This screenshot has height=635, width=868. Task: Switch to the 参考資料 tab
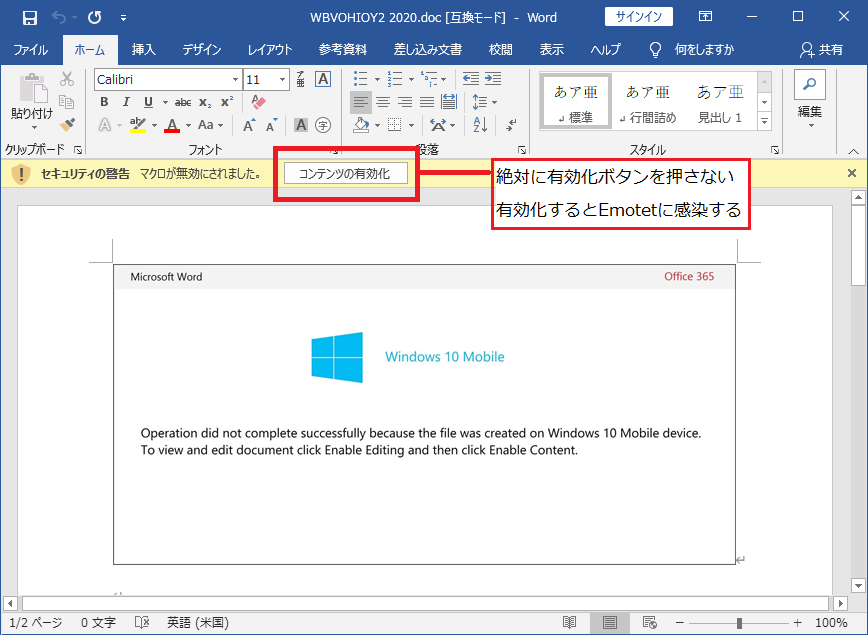tap(343, 50)
